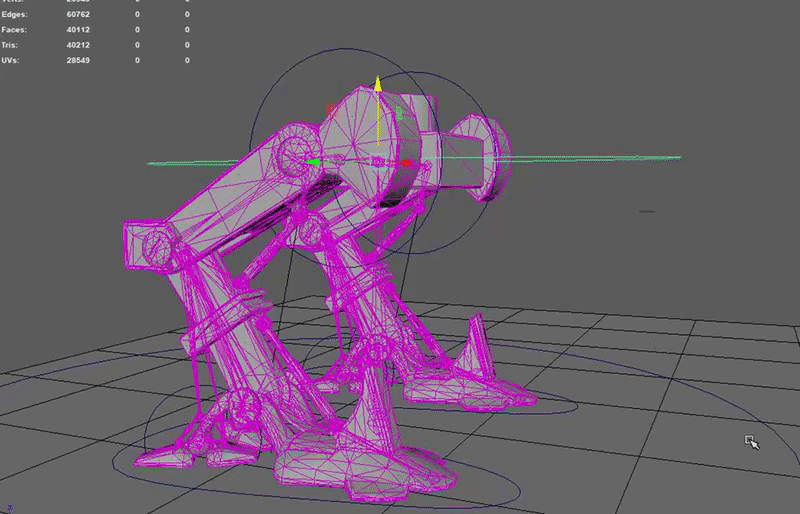Click the Edges count value 60762
Screen dimensions: 800x514
click(78, 14)
